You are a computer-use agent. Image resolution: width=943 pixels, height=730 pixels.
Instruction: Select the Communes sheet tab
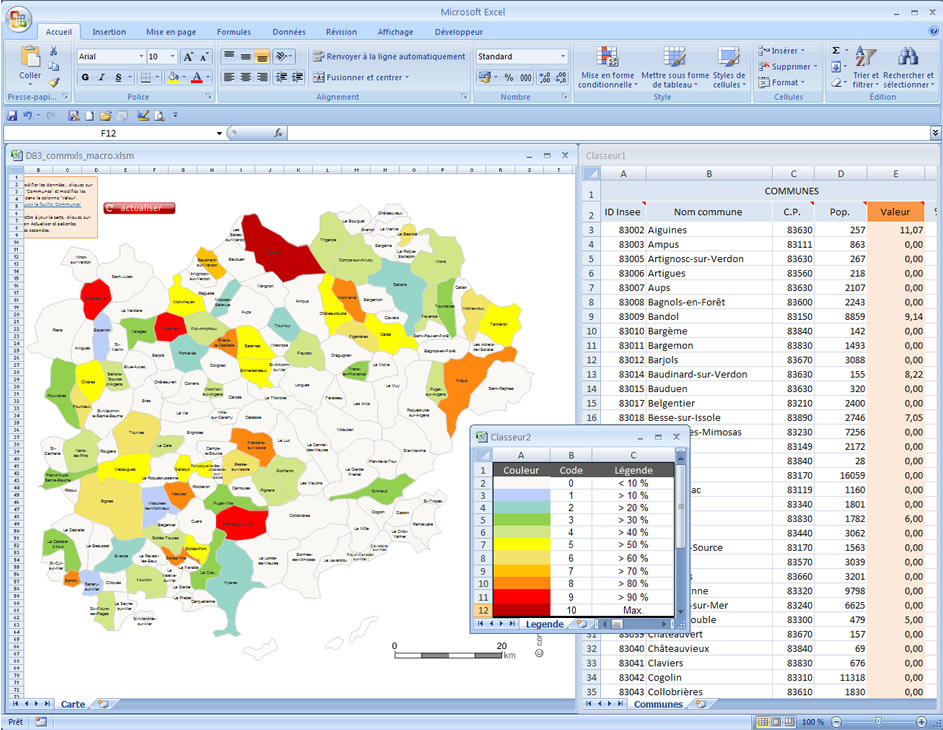click(x=658, y=704)
